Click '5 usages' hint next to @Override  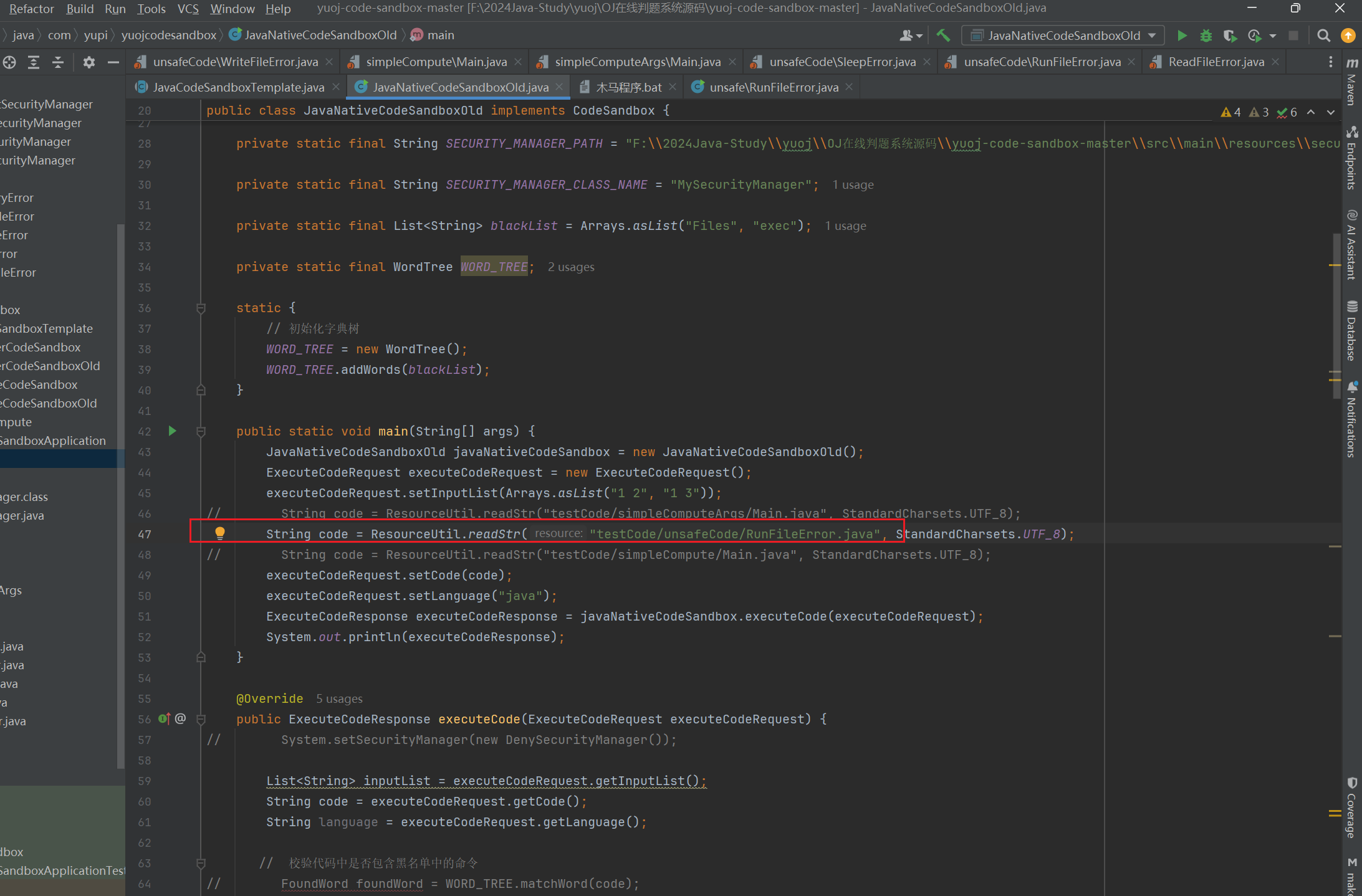click(339, 698)
